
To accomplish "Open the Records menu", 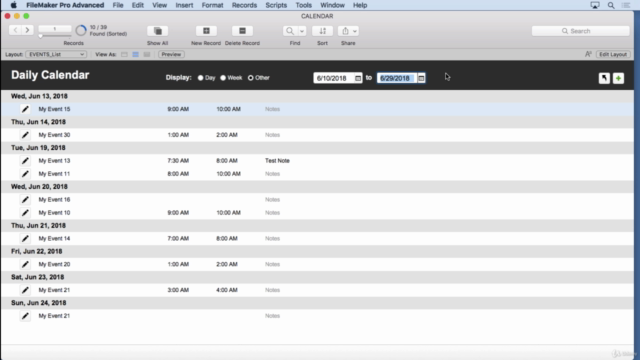I will point(244,5).
